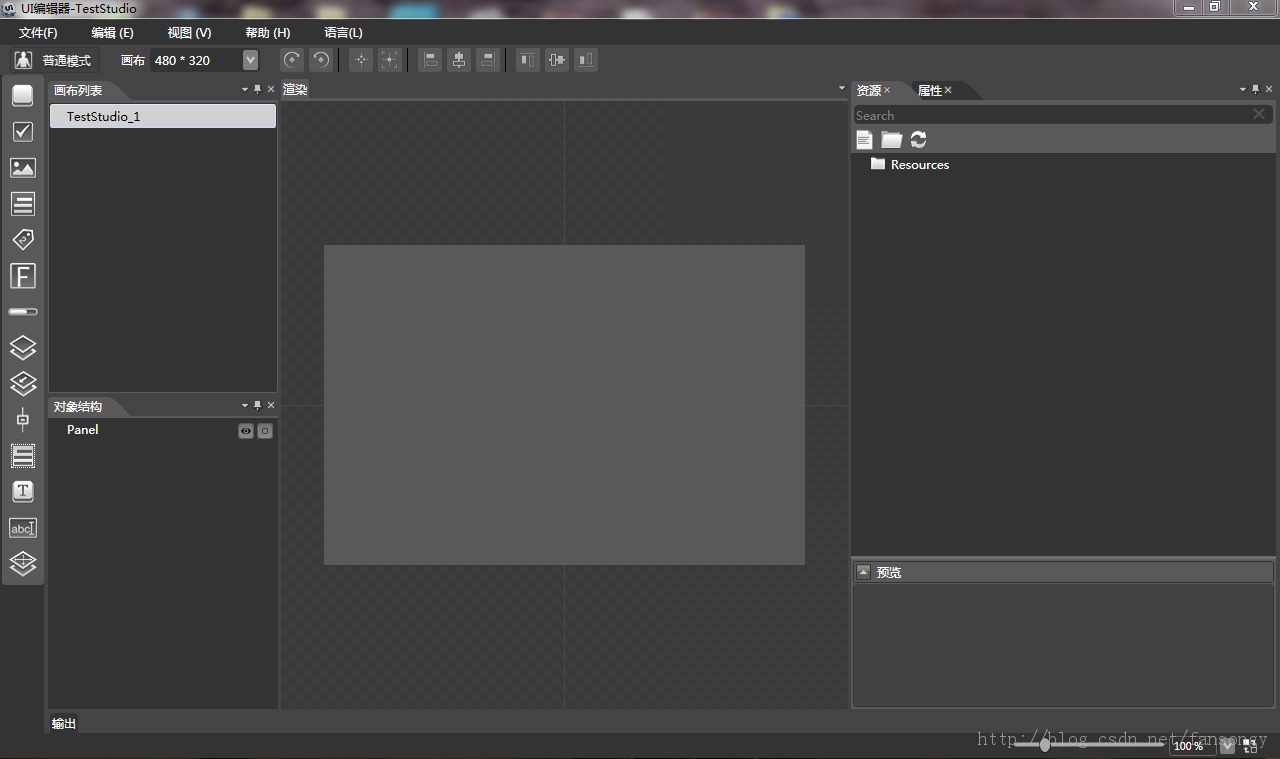
Task: Select the price-tag label widget icon
Action: click(x=22, y=239)
